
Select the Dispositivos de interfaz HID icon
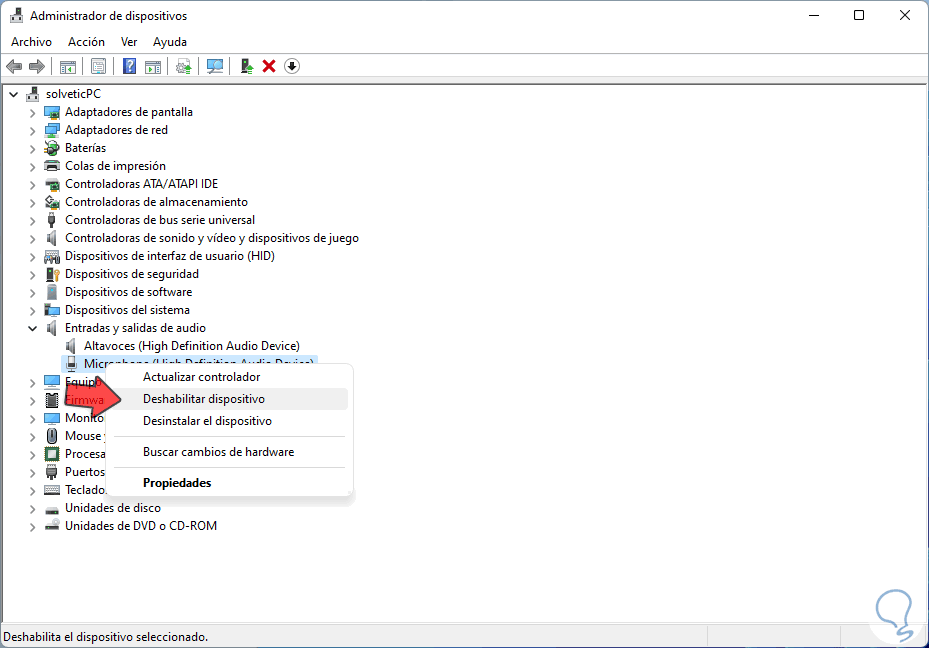pos(52,256)
